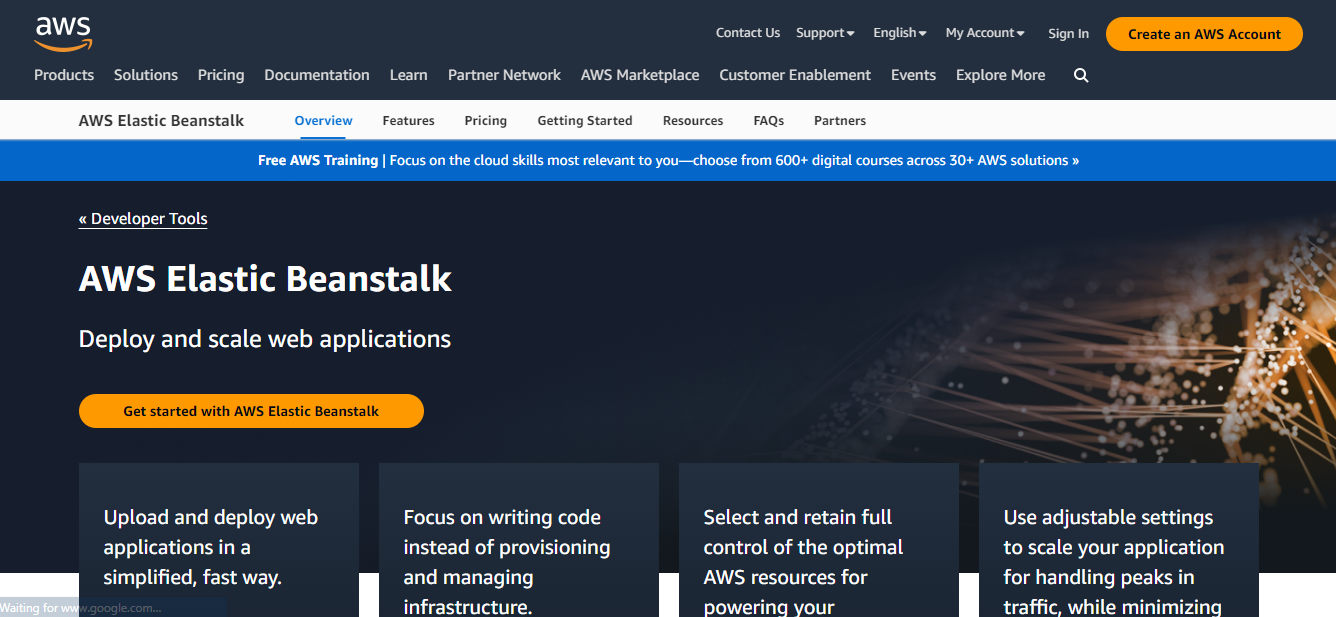Open the Getting Started tab
This screenshot has height=617, width=1336.
tap(585, 120)
